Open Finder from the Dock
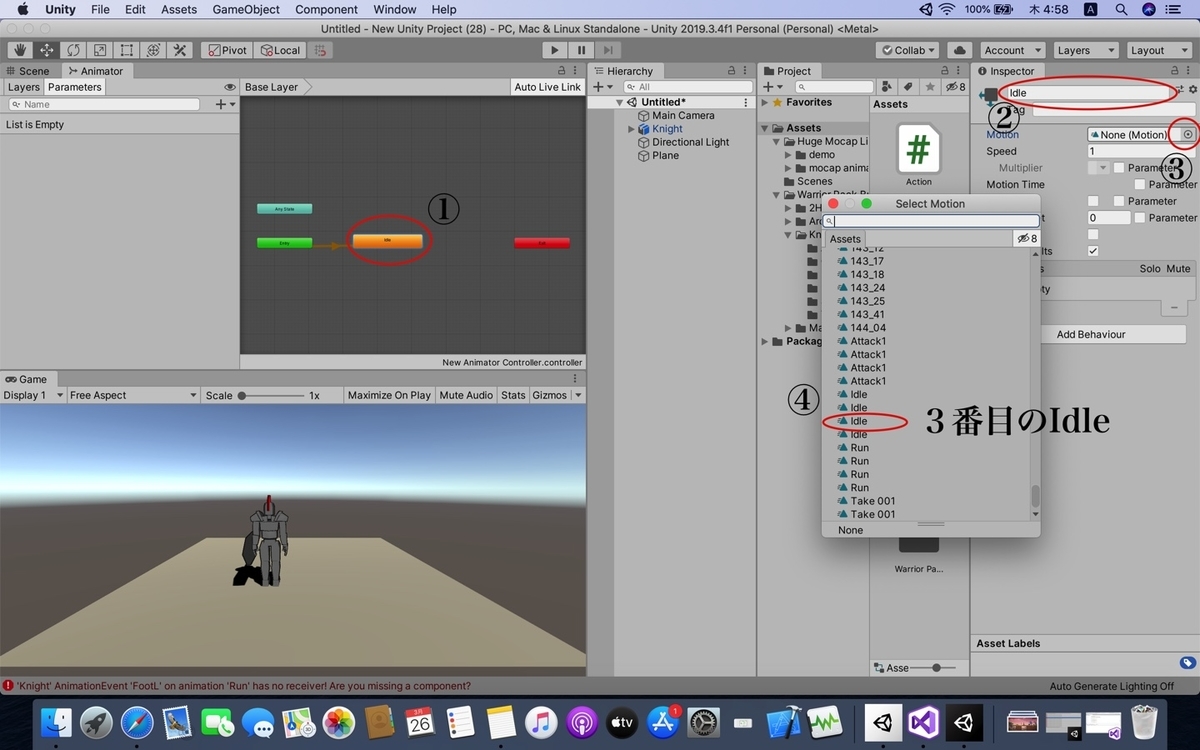Screen dimensions: 1200x750 58,722
